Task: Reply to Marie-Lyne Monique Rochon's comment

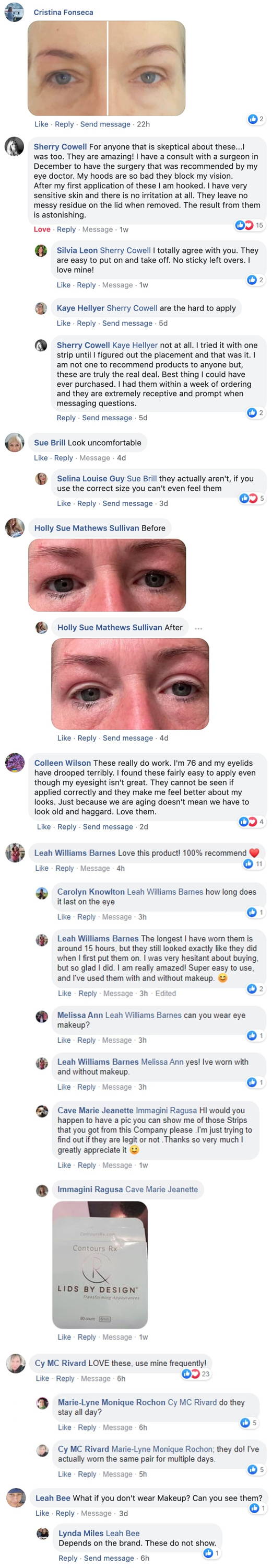Action: pos(88,1427)
